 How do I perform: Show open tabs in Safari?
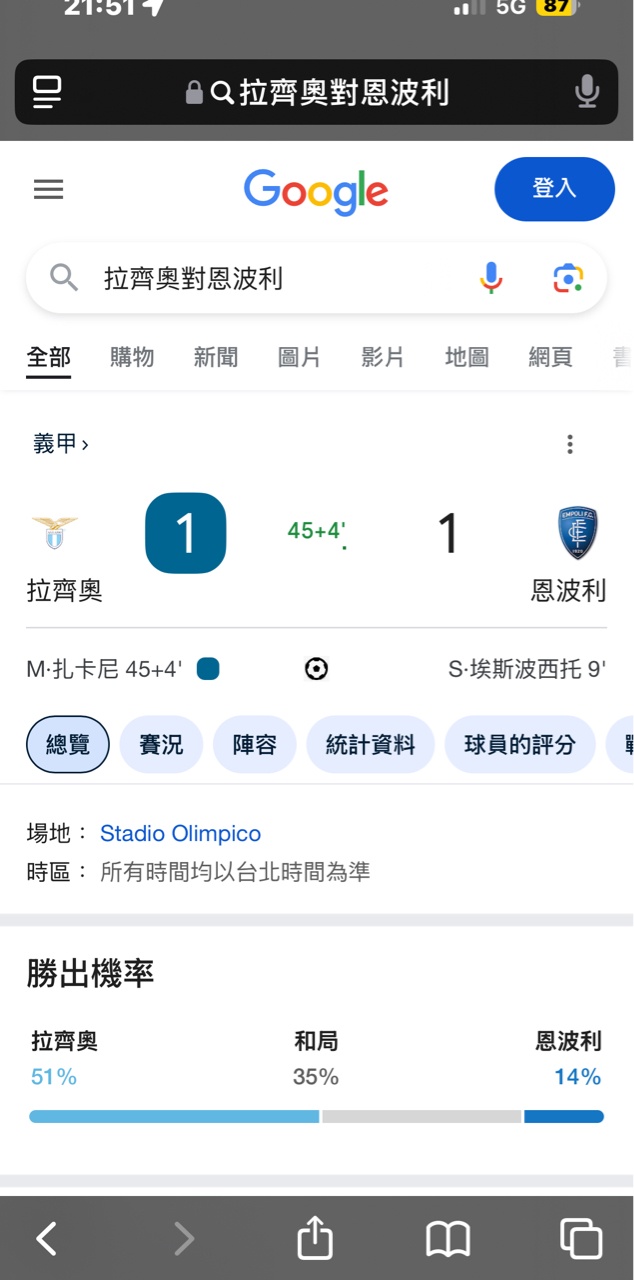pos(580,1239)
